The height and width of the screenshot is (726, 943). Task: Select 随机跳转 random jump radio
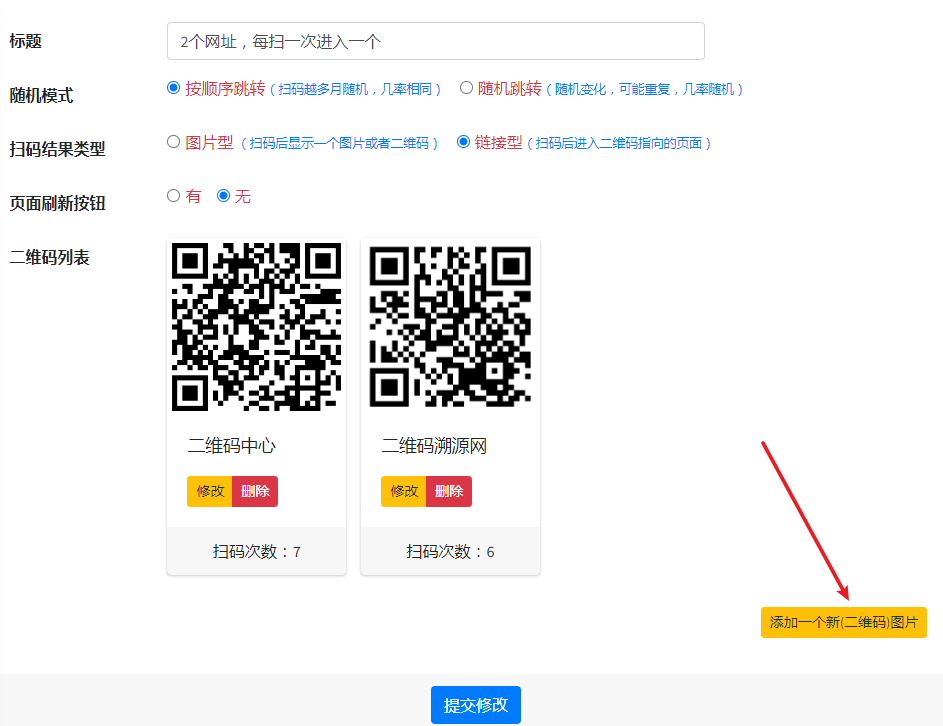(466, 88)
